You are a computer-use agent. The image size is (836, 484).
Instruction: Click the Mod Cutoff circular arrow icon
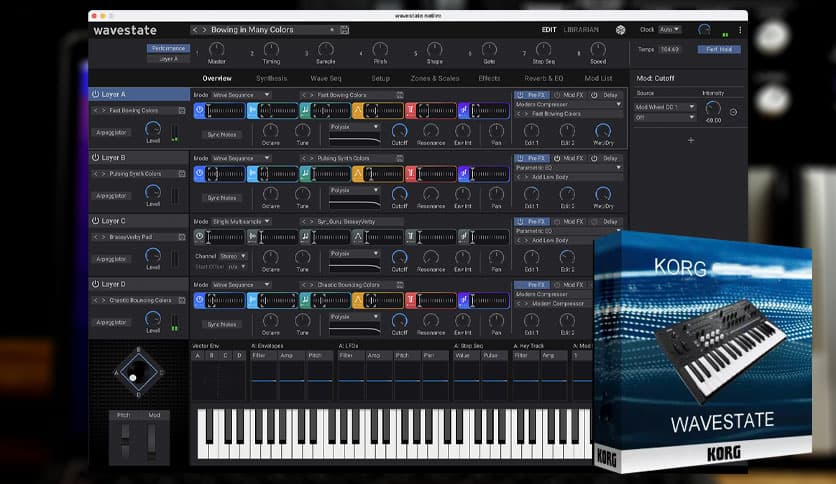coord(733,112)
